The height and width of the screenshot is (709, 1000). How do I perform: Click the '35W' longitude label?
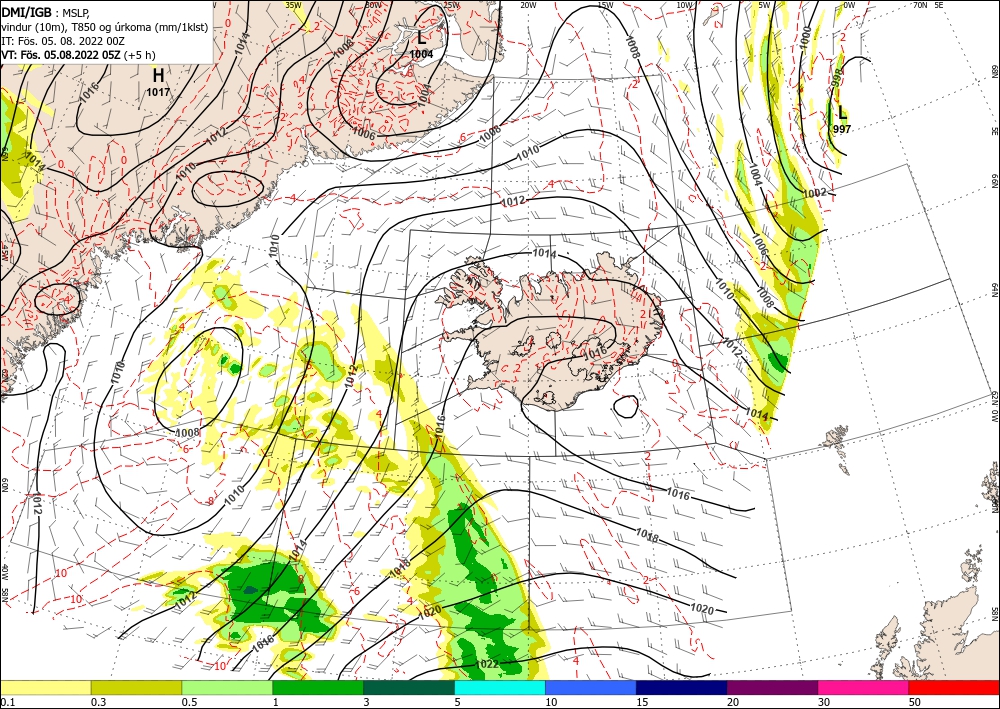click(293, 5)
